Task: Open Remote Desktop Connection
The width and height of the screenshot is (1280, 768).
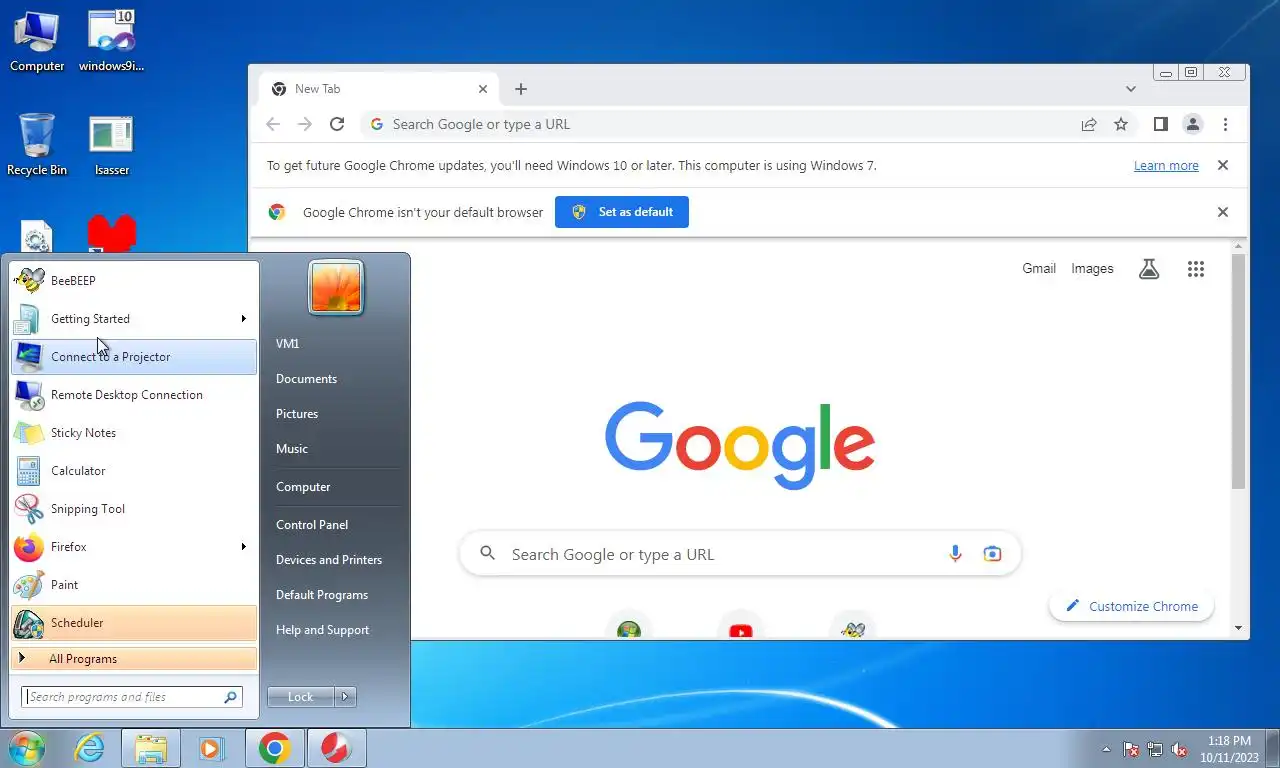Action: point(134,395)
